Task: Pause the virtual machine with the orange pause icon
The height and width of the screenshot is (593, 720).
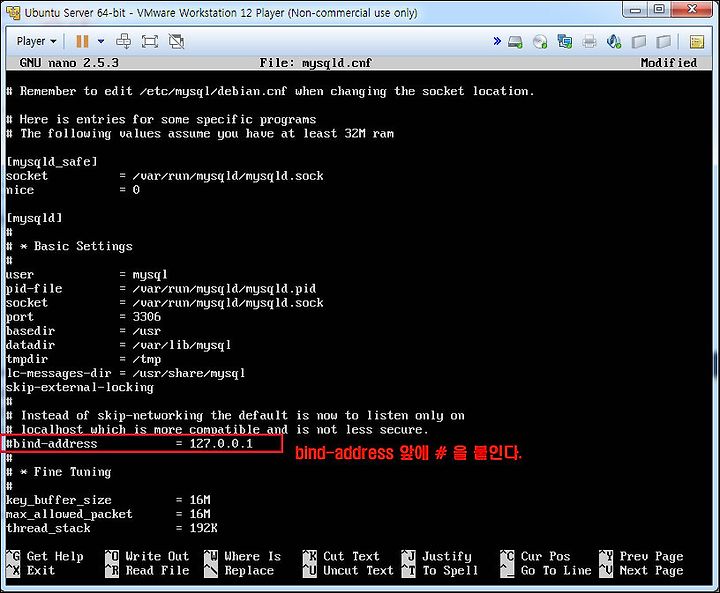Action: tap(82, 41)
